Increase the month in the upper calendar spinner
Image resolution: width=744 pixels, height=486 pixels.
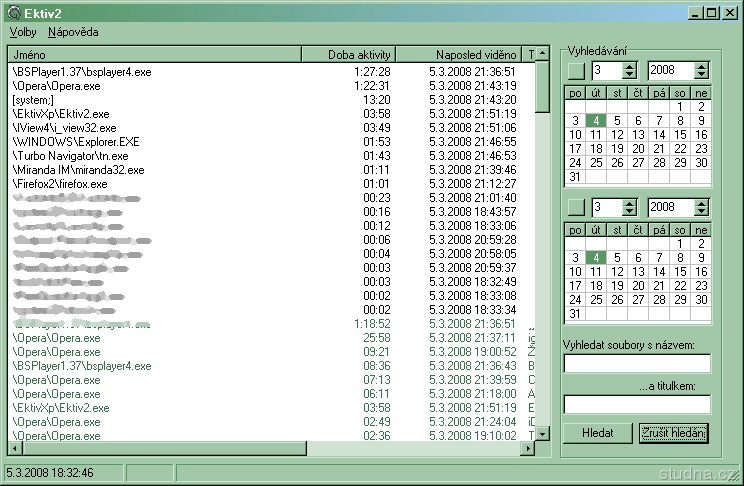[x=629, y=66]
